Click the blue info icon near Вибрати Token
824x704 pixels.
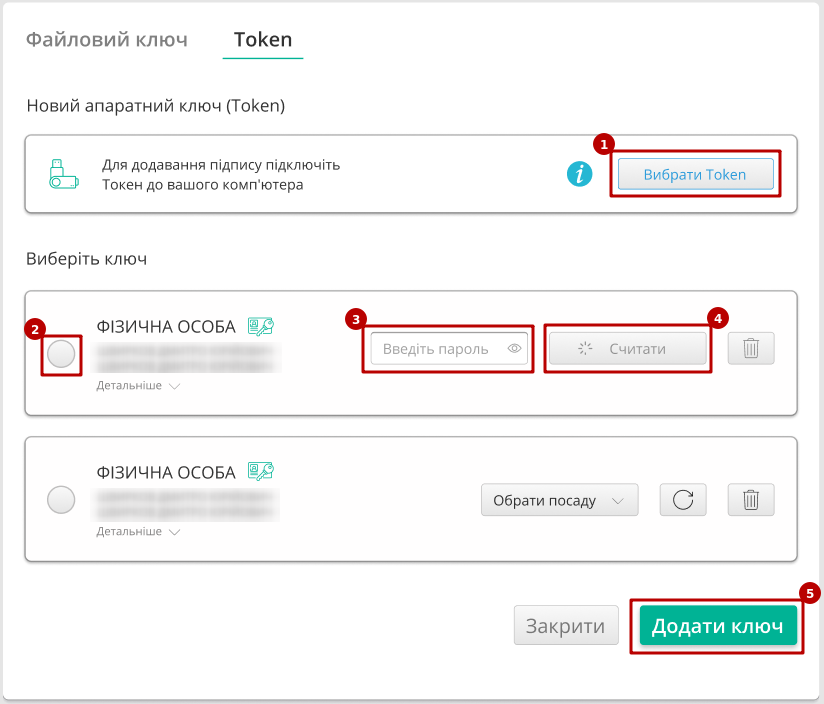(x=579, y=174)
